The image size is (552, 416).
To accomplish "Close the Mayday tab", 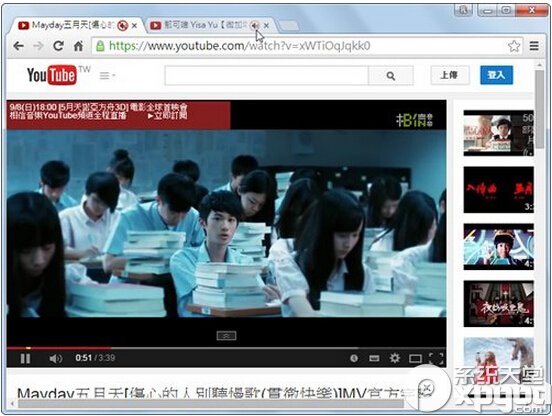I will (134, 26).
